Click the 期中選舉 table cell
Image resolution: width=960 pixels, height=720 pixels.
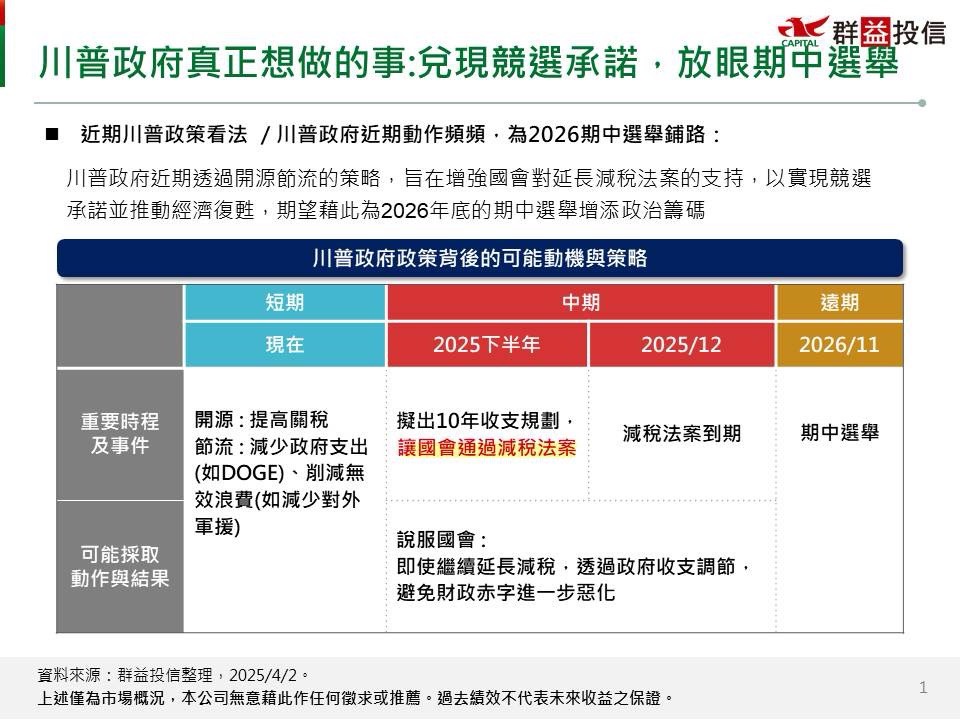[x=839, y=434]
